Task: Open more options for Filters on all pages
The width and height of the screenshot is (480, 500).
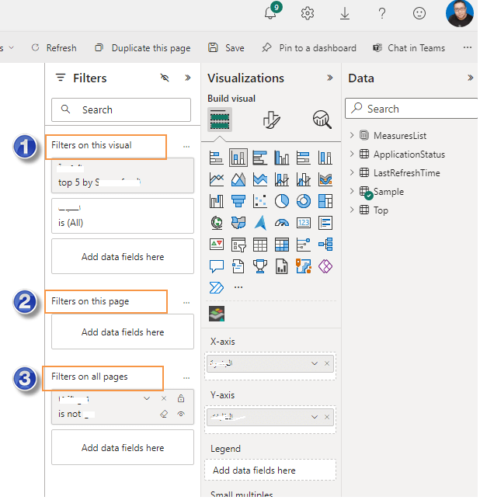Action: click(x=186, y=378)
